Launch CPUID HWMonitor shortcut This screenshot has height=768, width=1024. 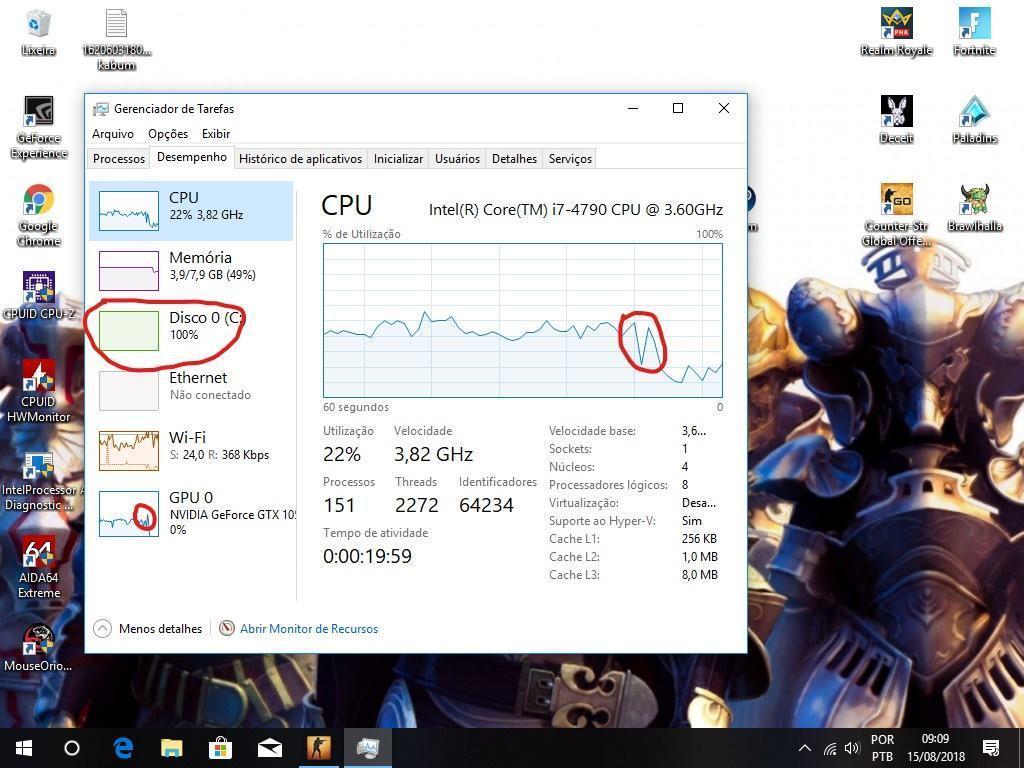tap(39, 391)
